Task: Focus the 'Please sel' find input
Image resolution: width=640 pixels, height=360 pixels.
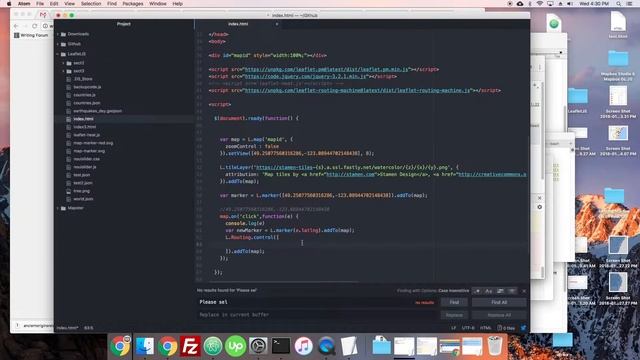Action: click(316, 302)
